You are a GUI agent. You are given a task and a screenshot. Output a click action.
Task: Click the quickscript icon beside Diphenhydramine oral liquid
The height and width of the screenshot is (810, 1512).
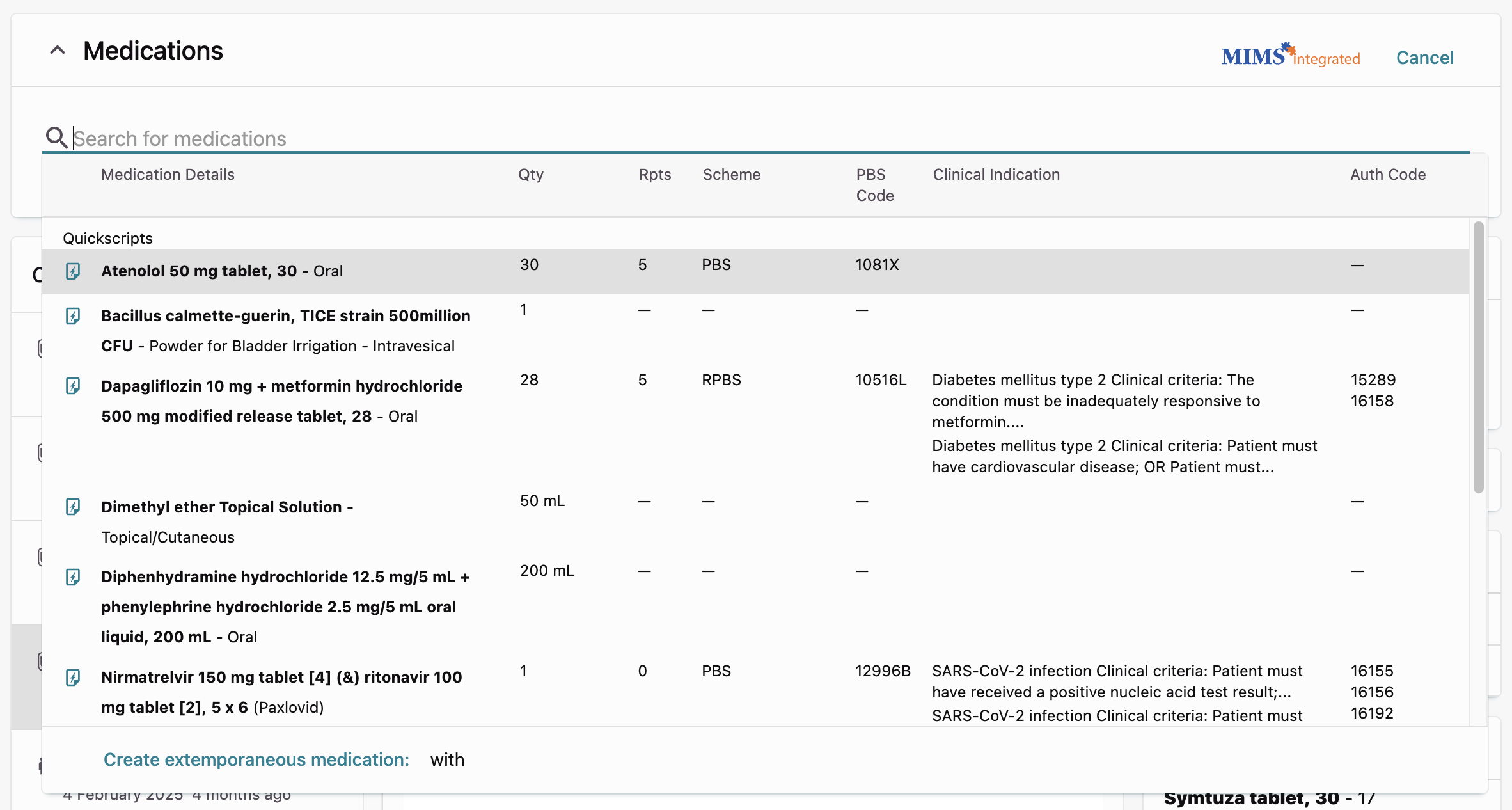pos(73,576)
